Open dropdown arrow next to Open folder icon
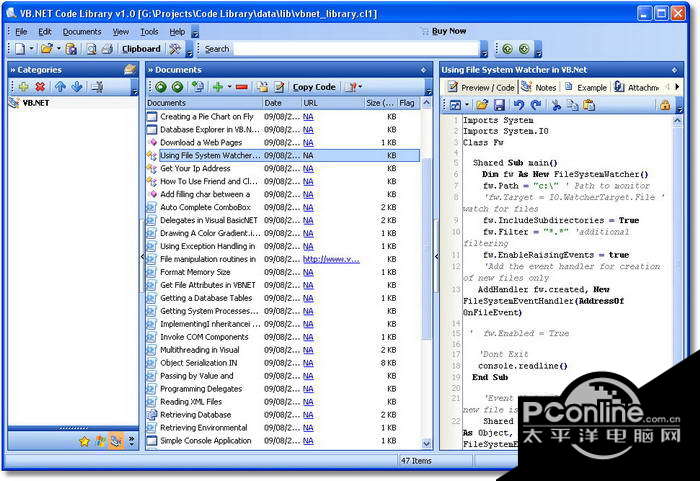 coord(58,48)
